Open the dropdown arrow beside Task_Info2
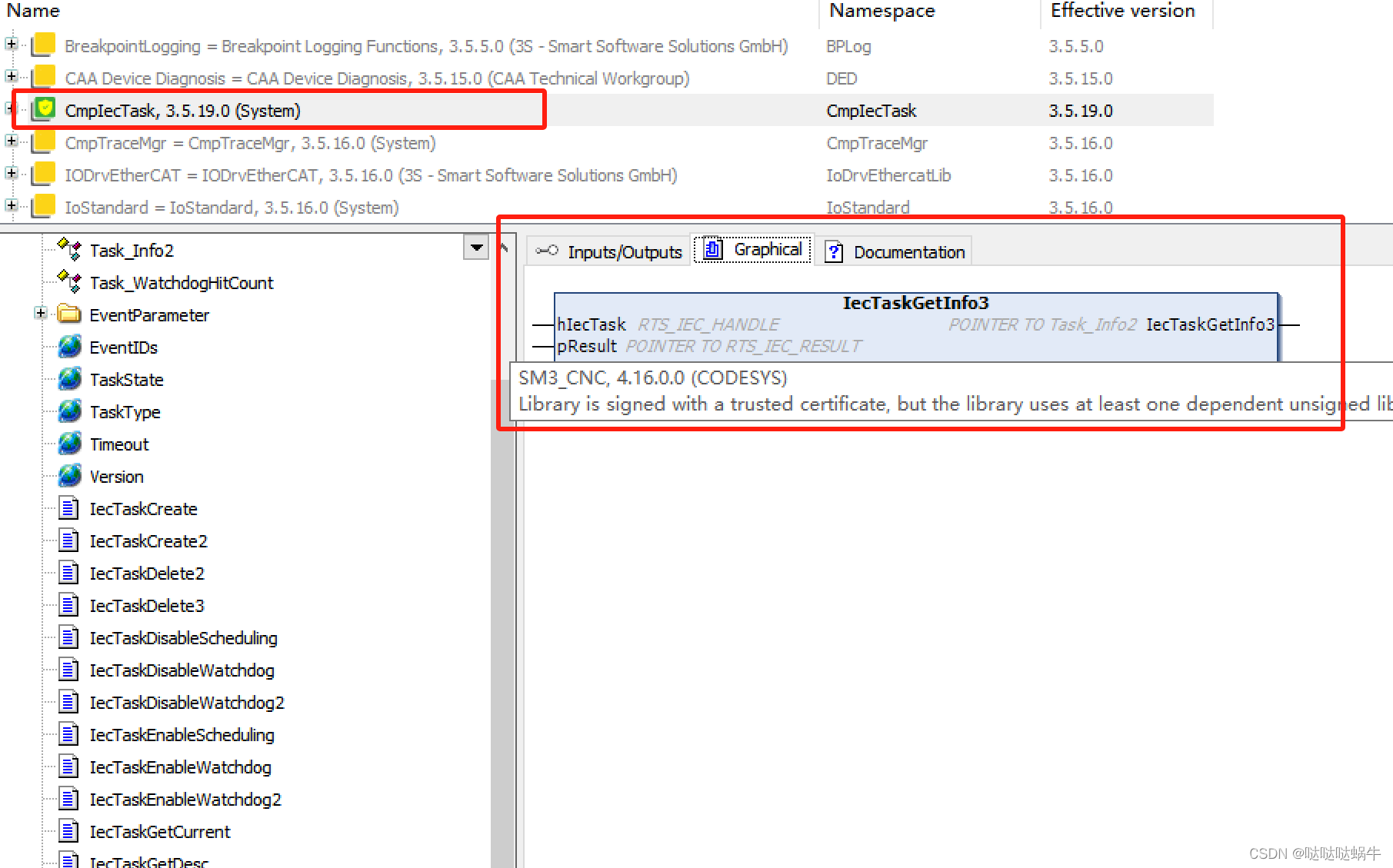This screenshot has width=1393, height=868. coord(476,248)
